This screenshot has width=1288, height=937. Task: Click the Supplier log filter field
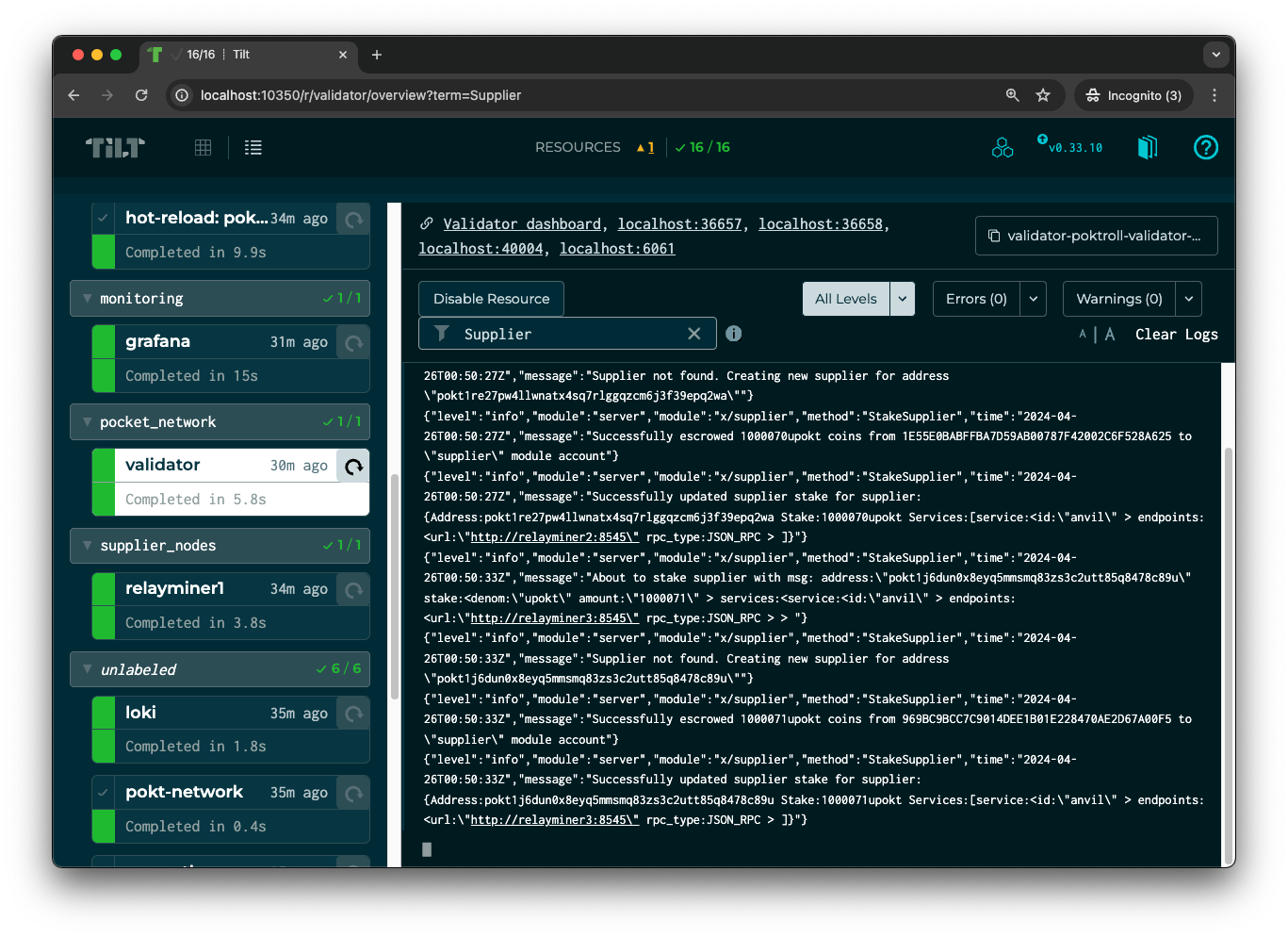click(568, 334)
